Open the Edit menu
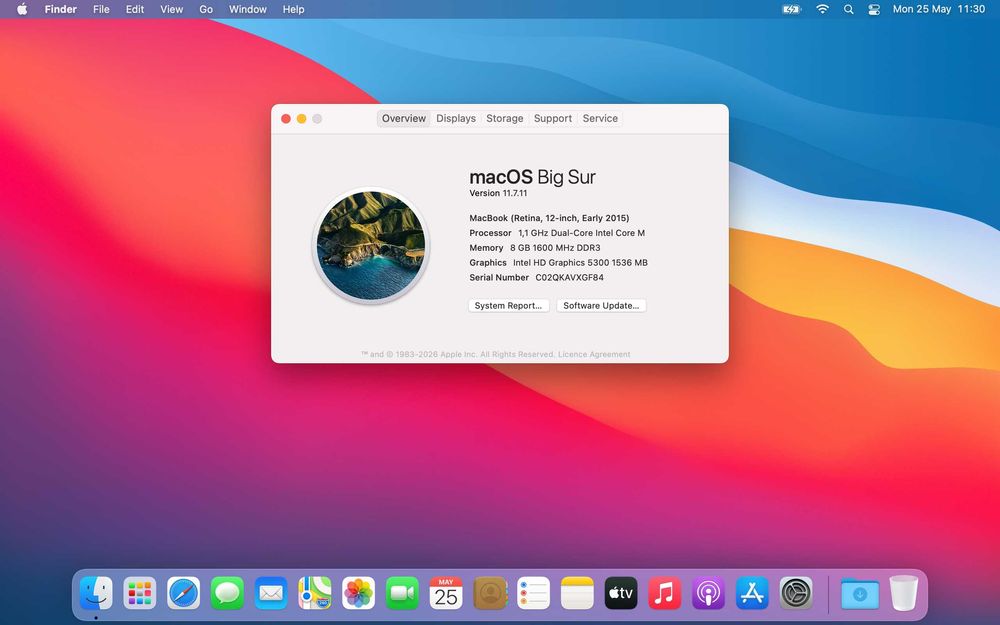Viewport: 1000px width, 625px height. click(135, 9)
